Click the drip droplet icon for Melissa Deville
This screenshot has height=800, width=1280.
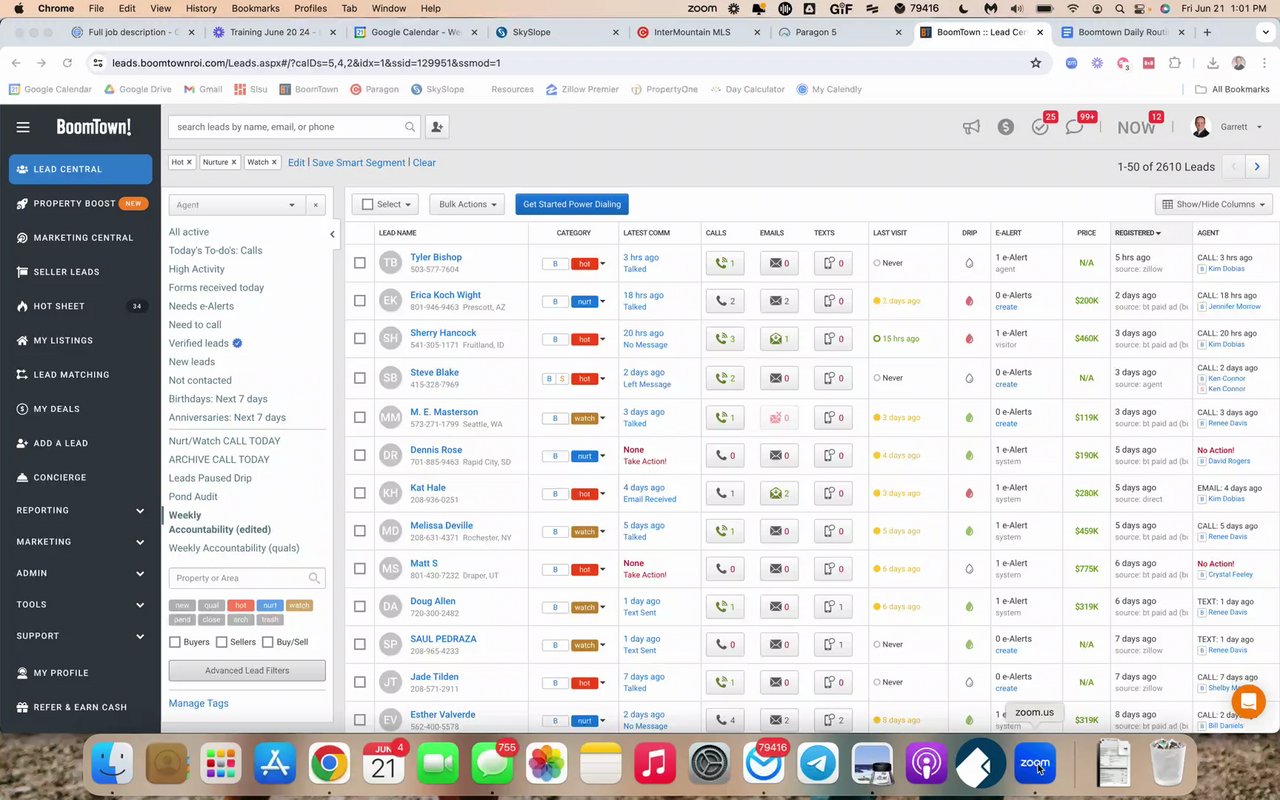coord(969,531)
